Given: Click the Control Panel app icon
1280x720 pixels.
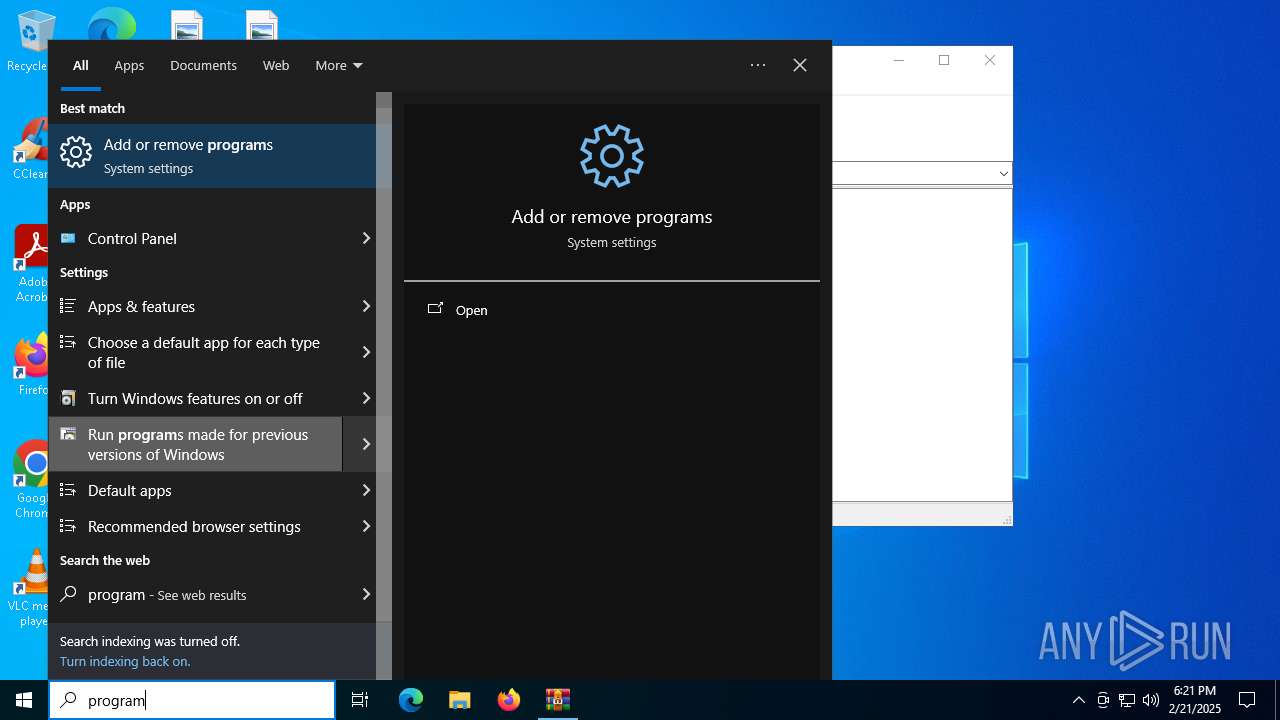Looking at the screenshot, I should [x=68, y=238].
